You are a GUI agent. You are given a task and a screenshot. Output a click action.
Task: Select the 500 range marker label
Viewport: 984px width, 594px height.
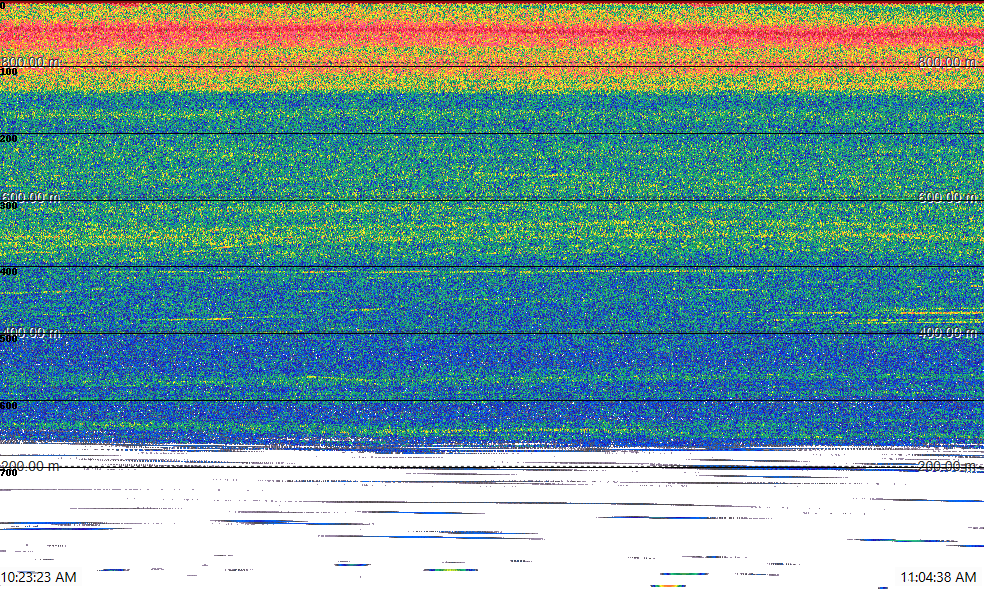[9, 339]
